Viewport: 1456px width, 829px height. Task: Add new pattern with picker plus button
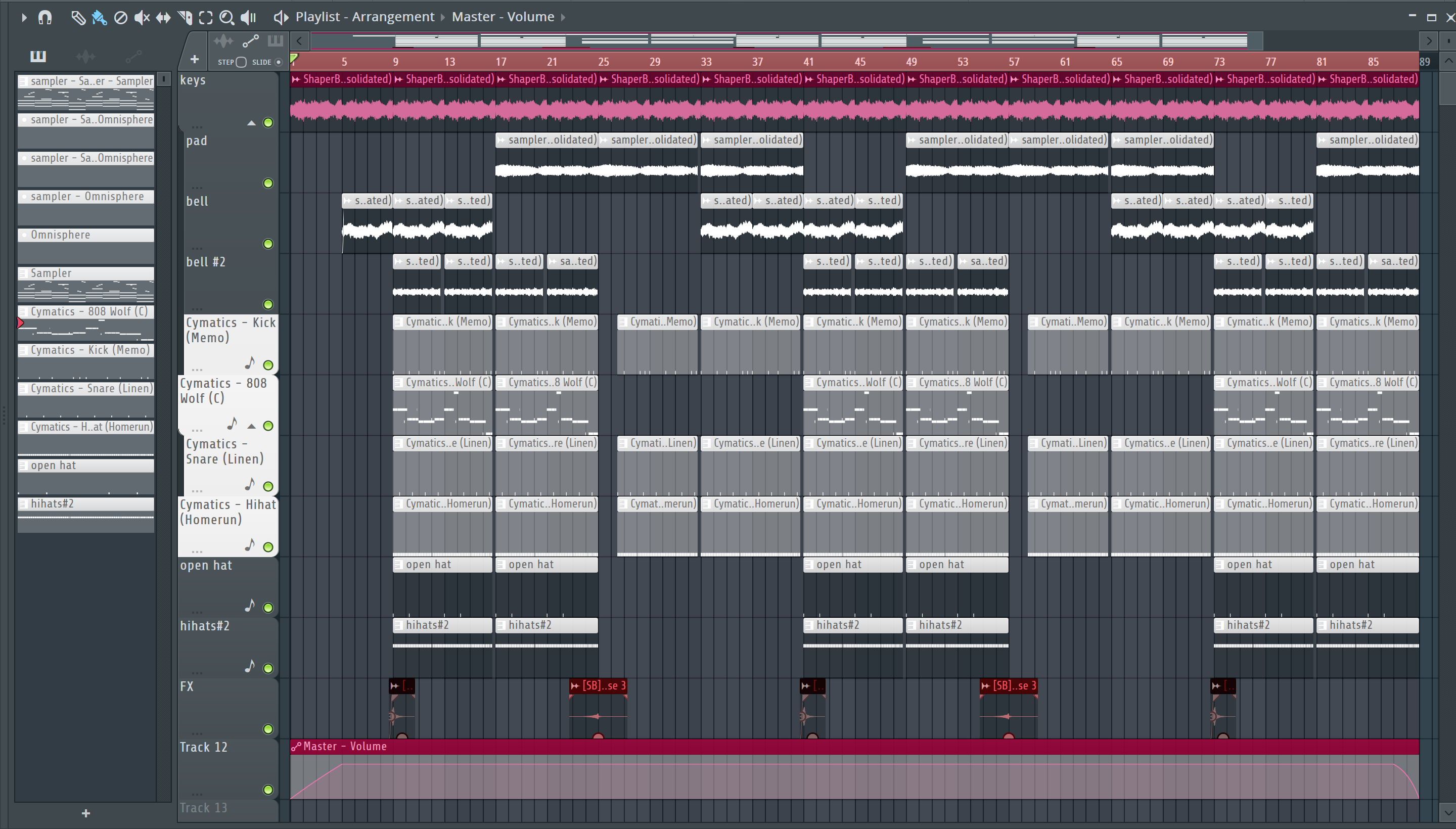click(86, 814)
